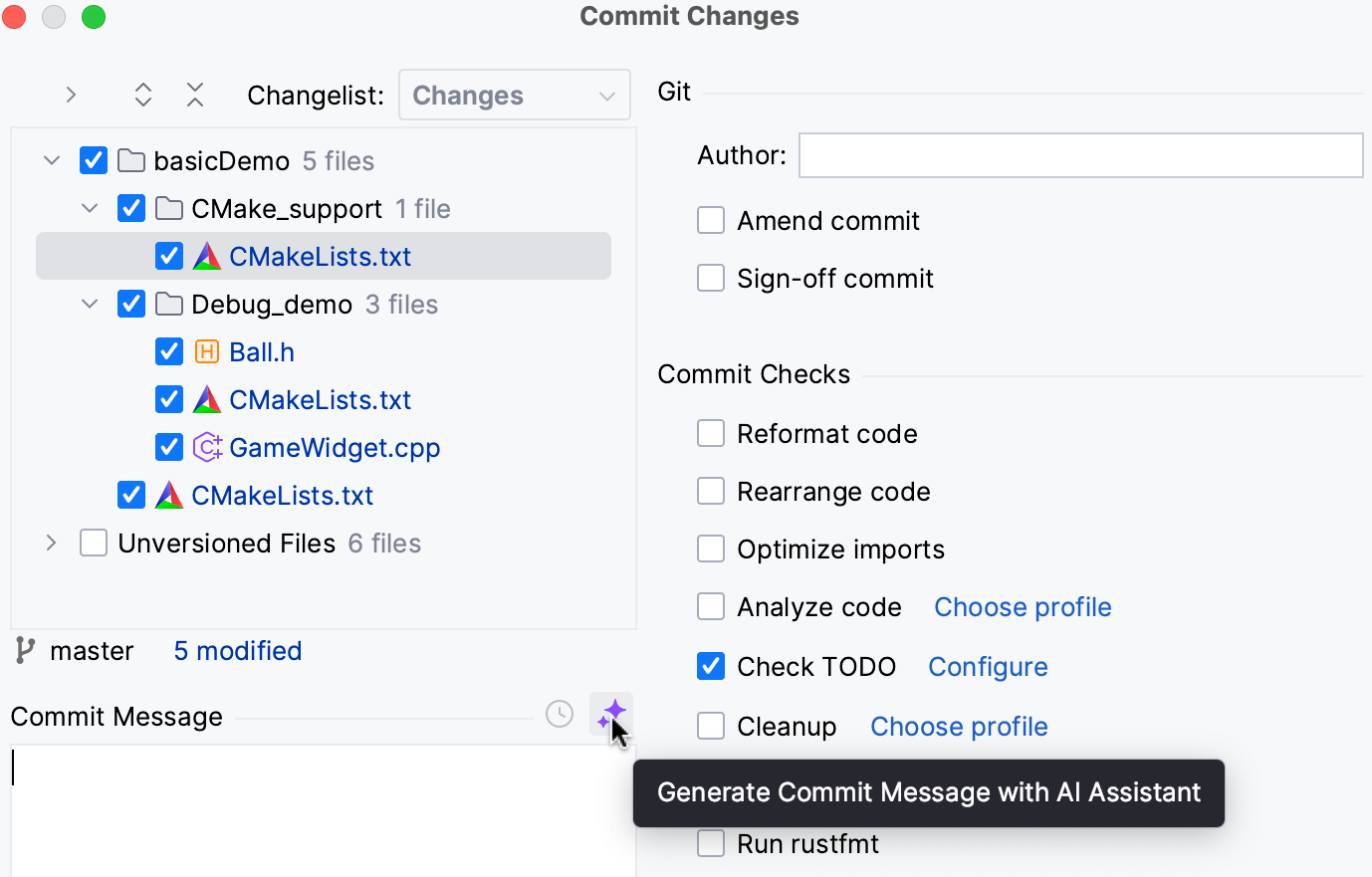Click the C++ icon next to GameWidget.cpp
Viewport: 1372px width, 877px height.
point(207,447)
